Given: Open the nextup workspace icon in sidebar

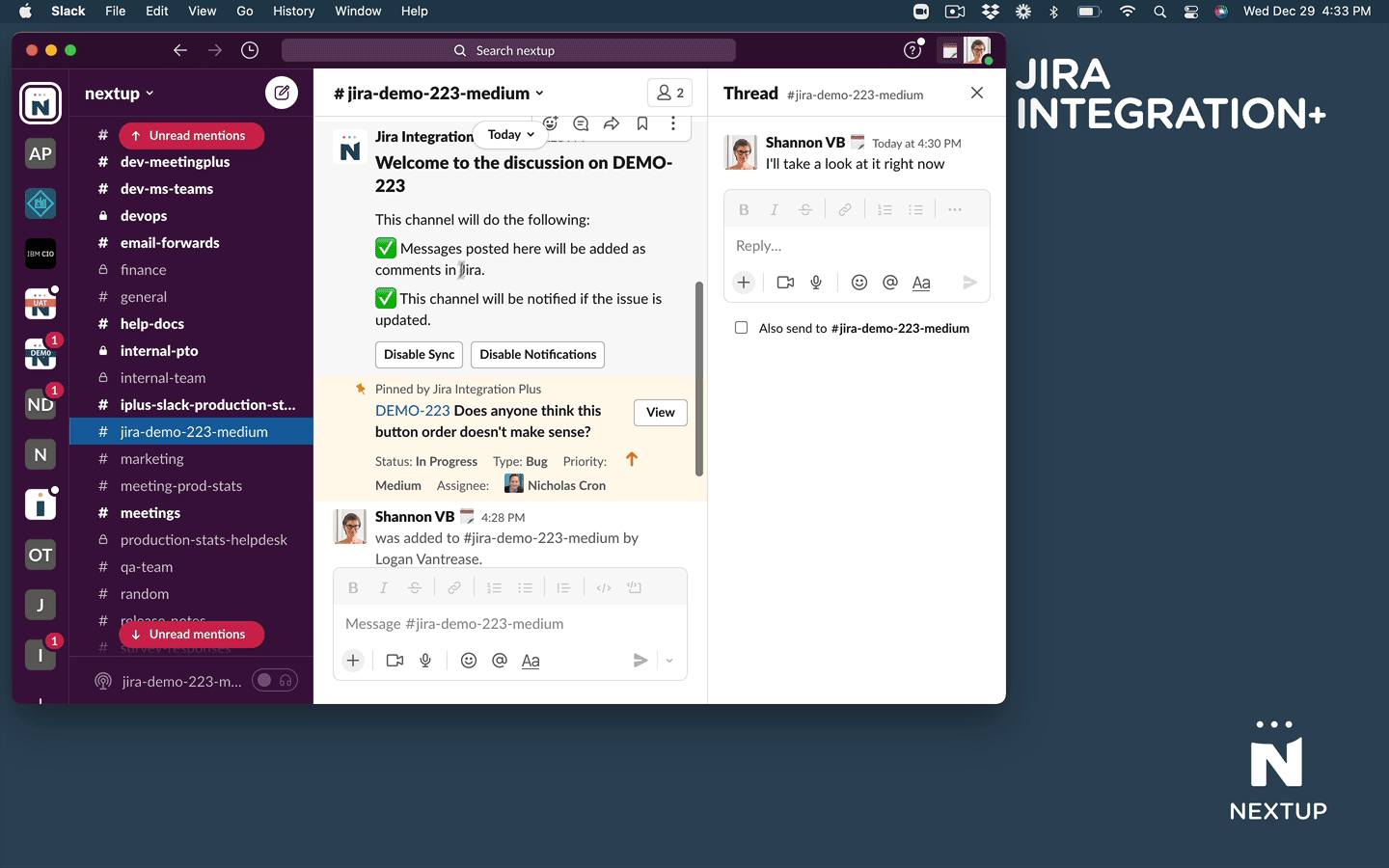Looking at the screenshot, I should 41,103.
